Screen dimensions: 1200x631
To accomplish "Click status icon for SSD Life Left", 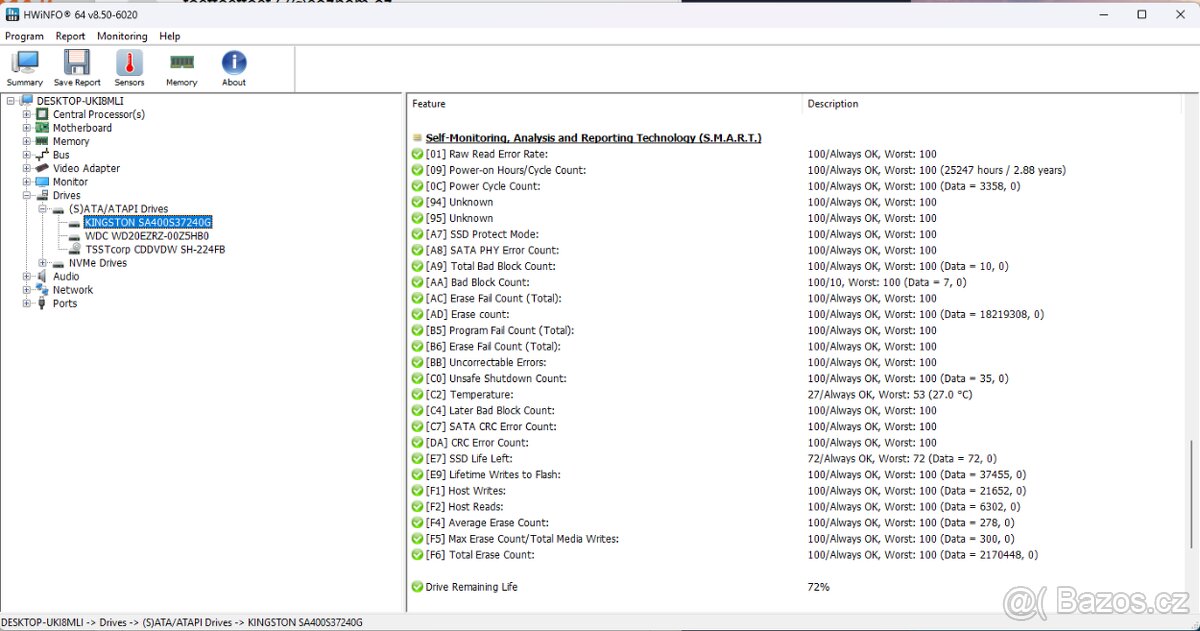I will (x=417, y=458).
